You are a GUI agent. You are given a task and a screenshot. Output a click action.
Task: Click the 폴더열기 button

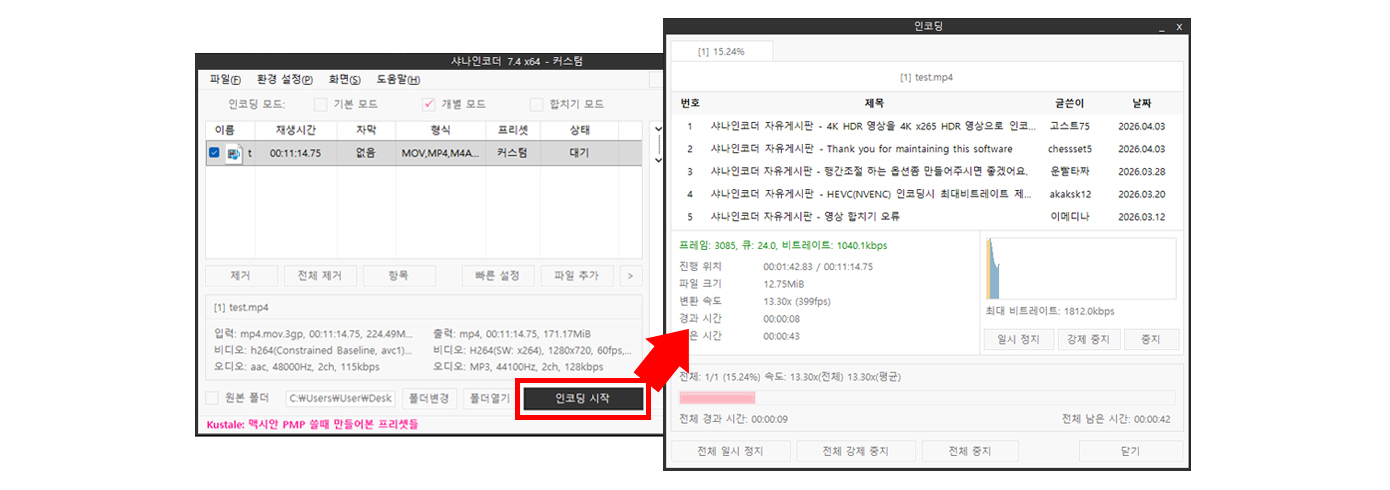click(x=490, y=398)
